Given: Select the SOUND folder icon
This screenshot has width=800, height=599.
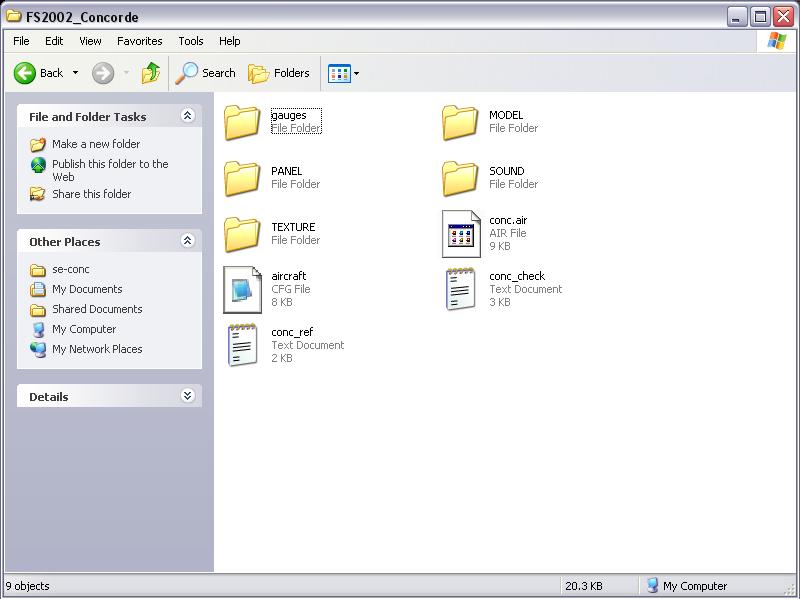Looking at the screenshot, I should point(460,179).
